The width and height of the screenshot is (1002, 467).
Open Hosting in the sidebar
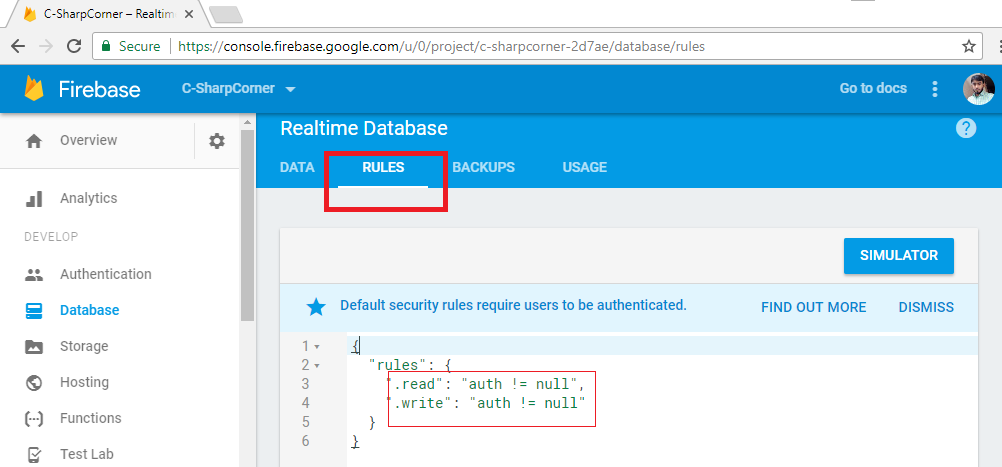pos(84,383)
